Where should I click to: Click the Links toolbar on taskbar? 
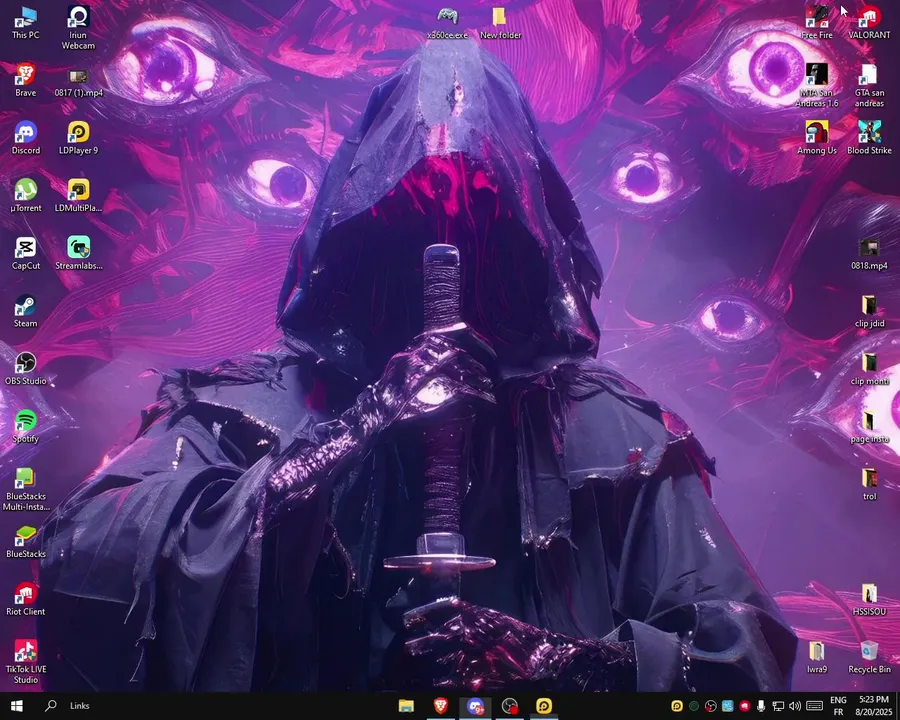[x=80, y=706]
